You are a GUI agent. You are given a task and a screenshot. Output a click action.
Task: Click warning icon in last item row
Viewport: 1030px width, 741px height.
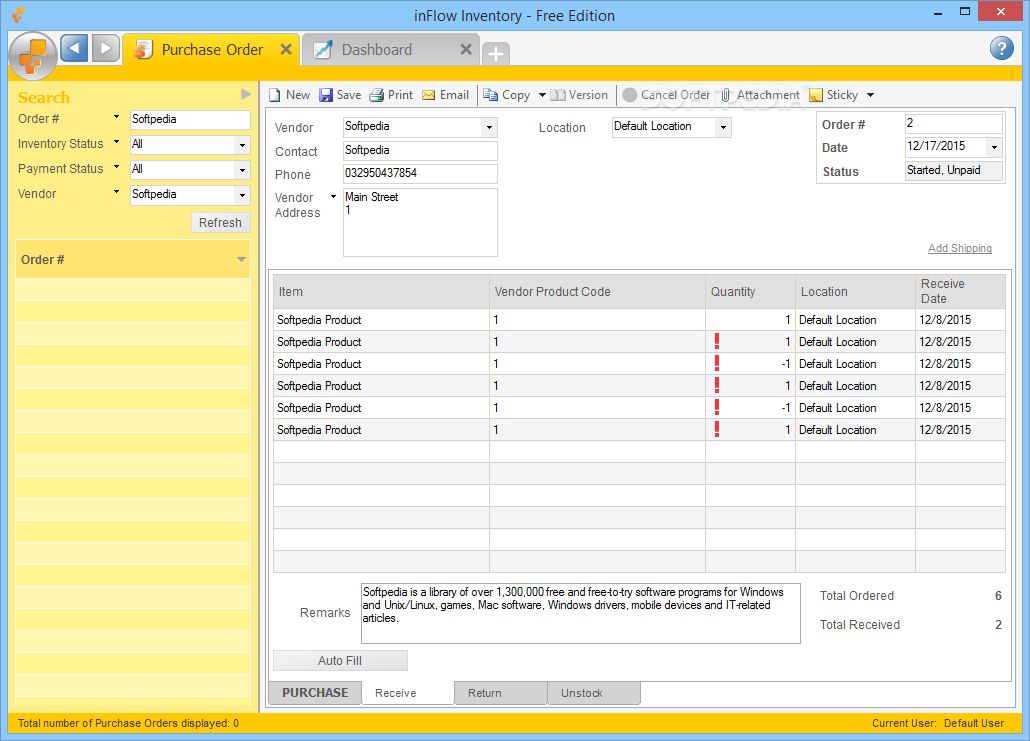pos(717,429)
